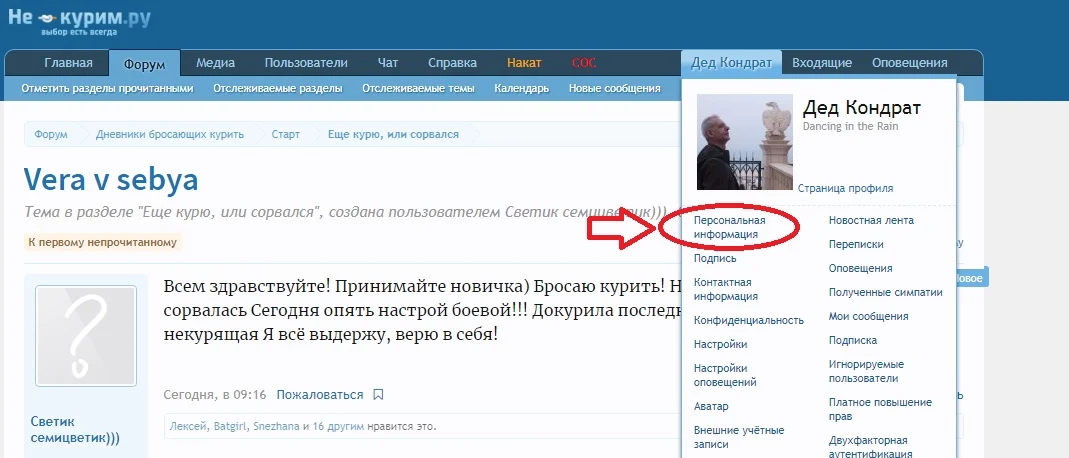The image size is (1069, 458).
Task: Open Входящие in the top bar
Action: point(822,63)
